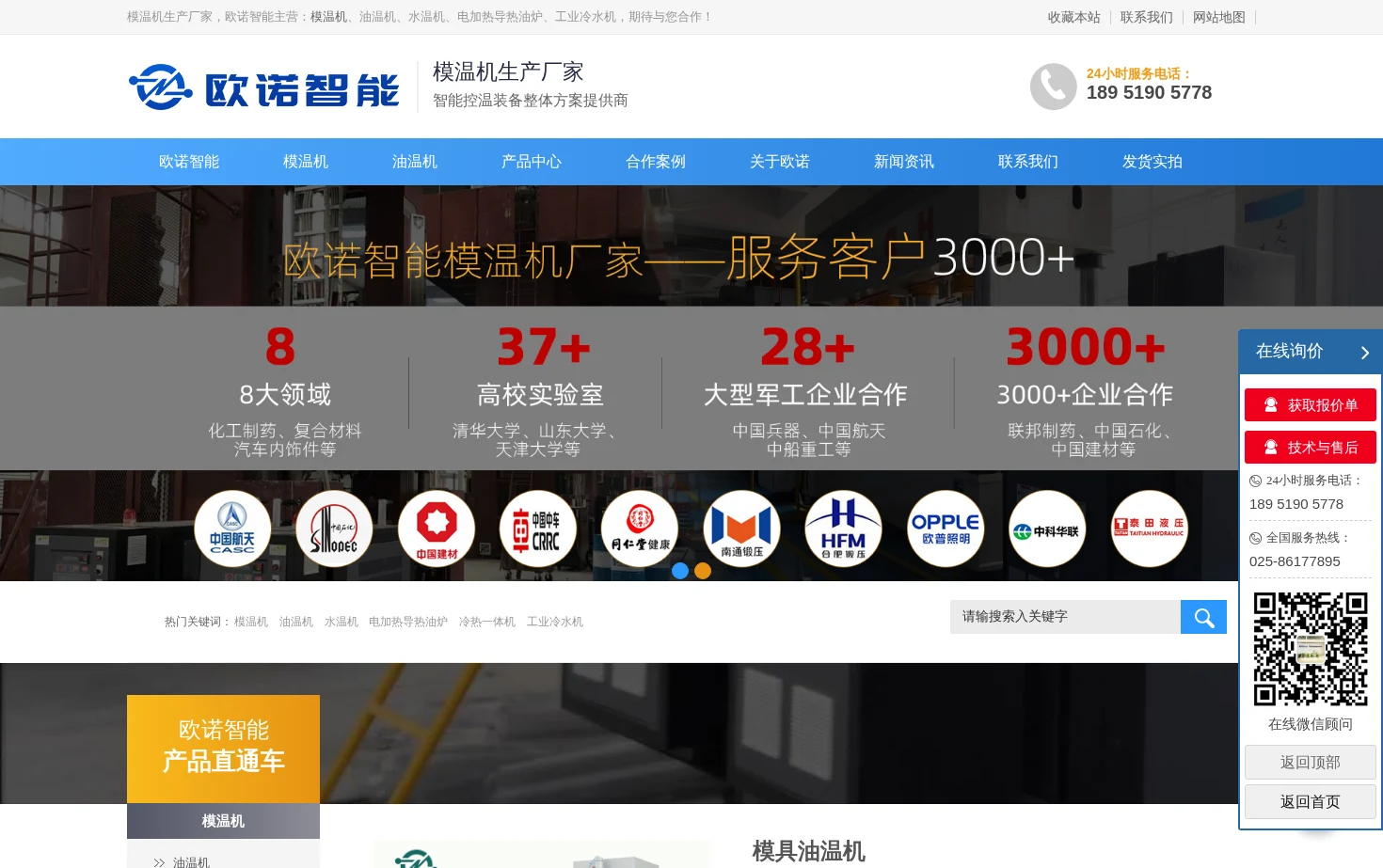Click the 网站地图 top link
Screen dimensions: 1383x868
click(1219, 17)
